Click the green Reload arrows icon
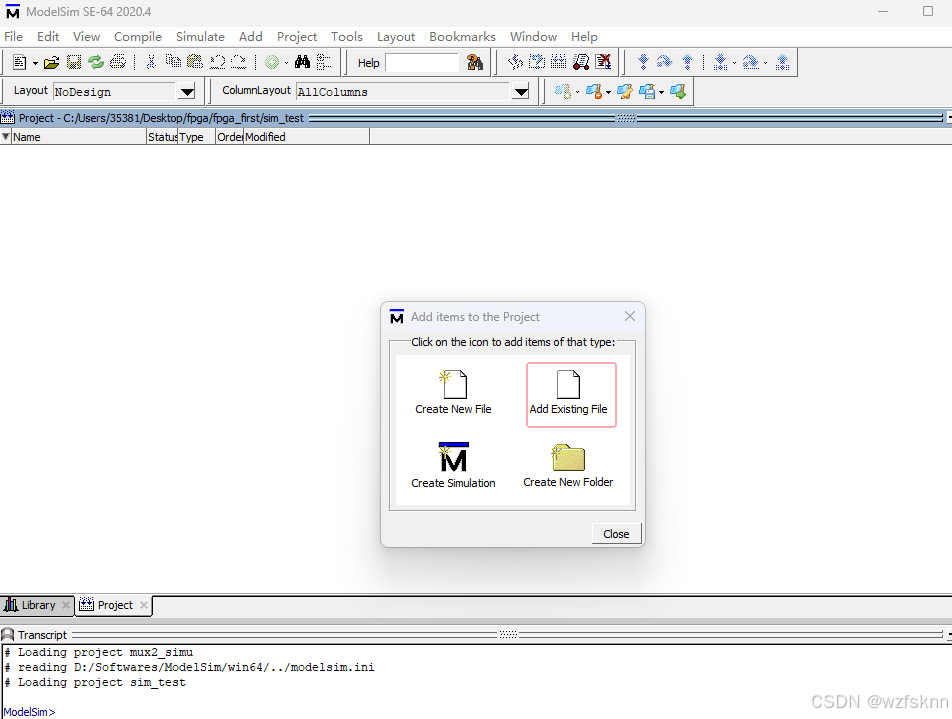Viewport: 952px width, 719px height. (x=95, y=62)
